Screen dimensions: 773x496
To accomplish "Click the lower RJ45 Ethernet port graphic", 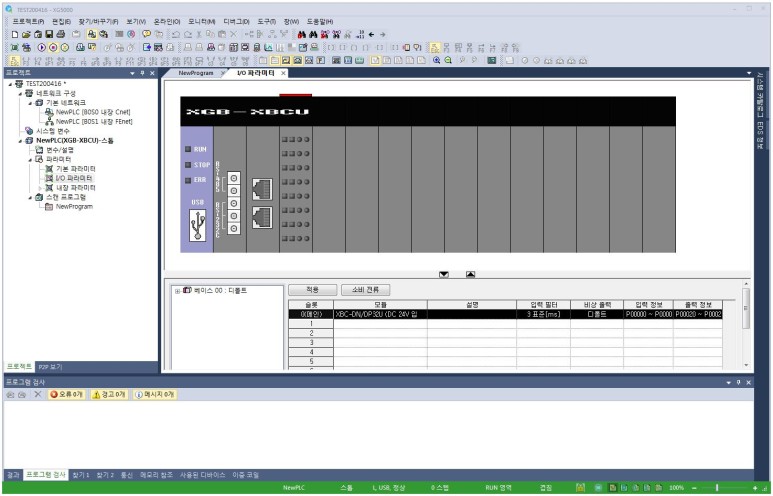I will (x=262, y=217).
